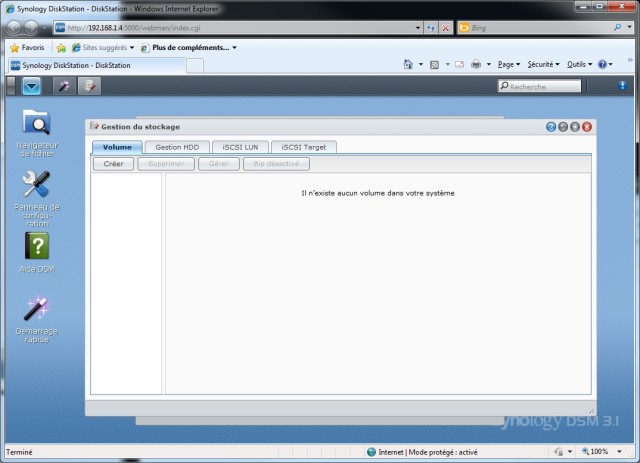Viewport: 640px width, 463px height.
Task: Select the Synology DiskStation browser tab
Action: [97, 65]
